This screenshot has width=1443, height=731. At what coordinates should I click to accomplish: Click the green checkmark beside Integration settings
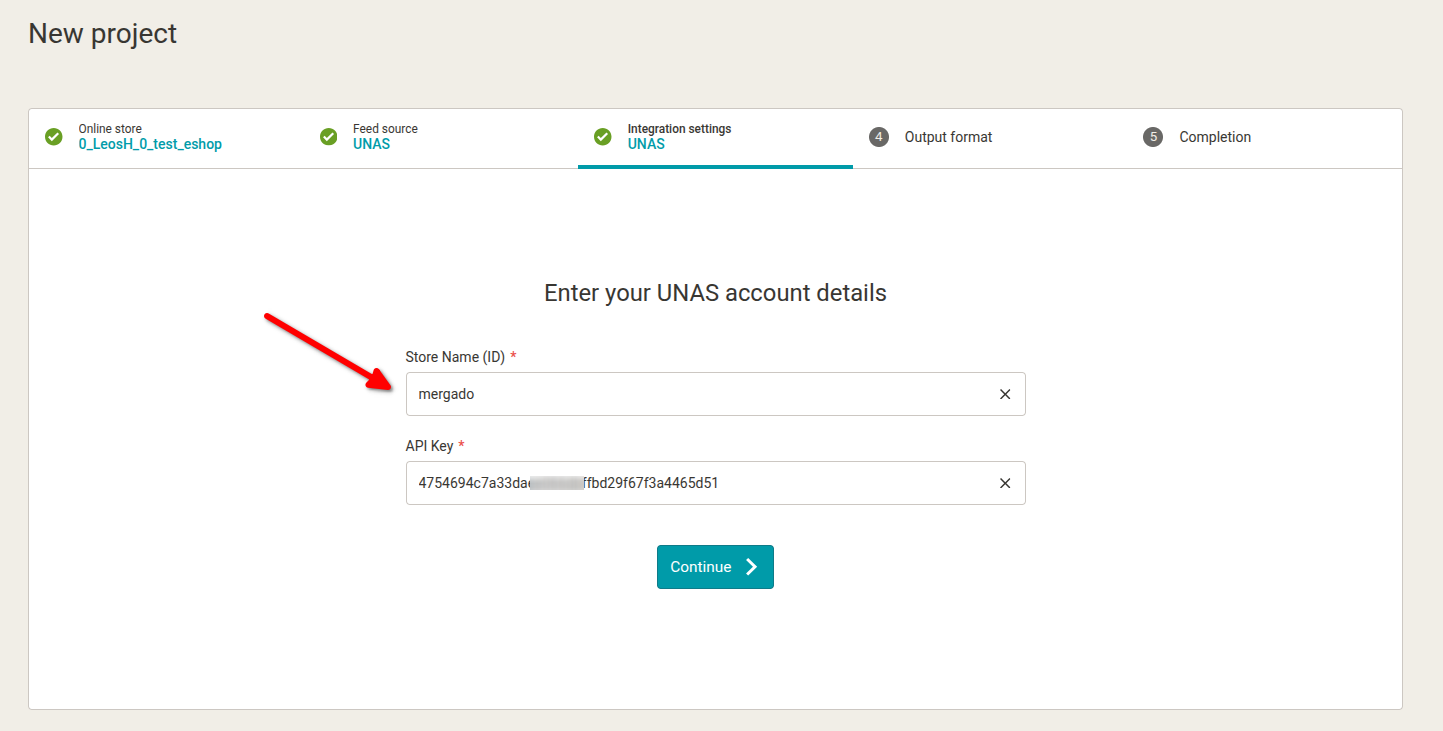coord(602,137)
